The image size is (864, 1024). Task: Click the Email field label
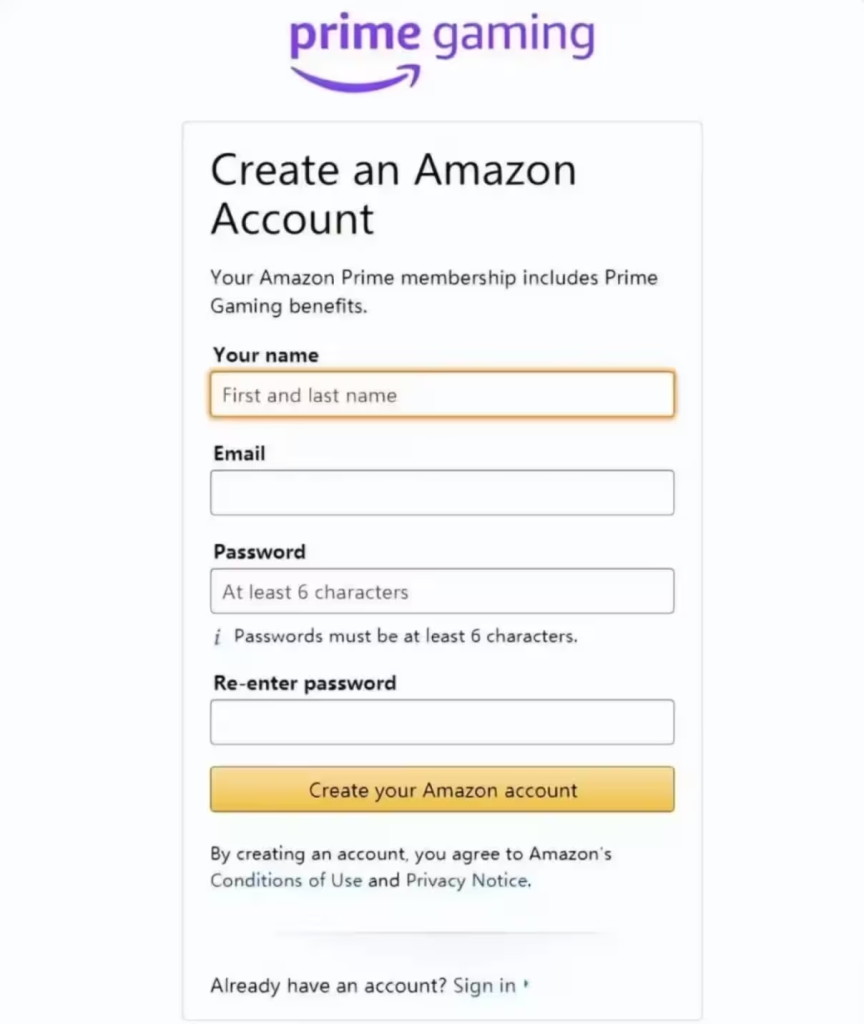point(239,453)
